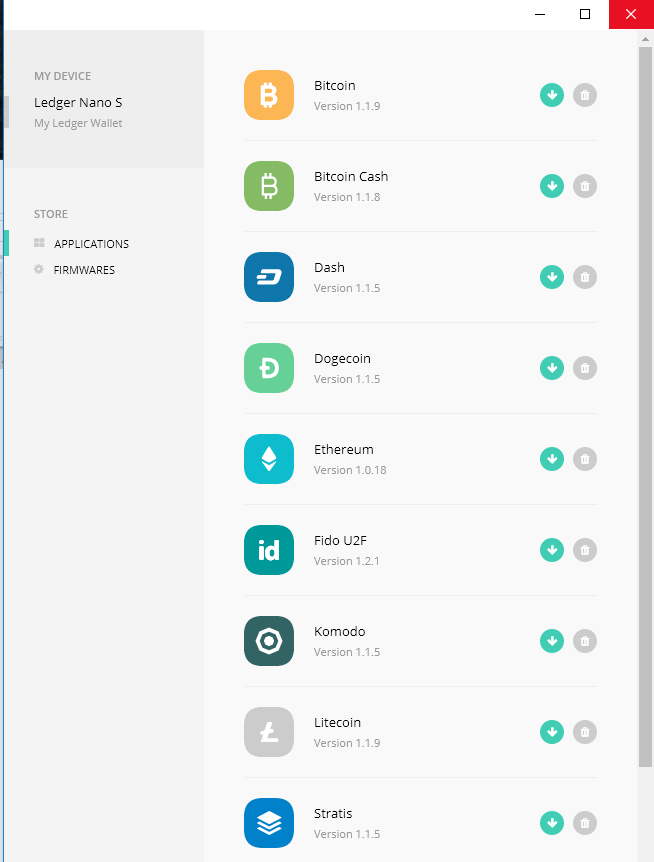Click the scrollbar up arrow
This screenshot has height=862, width=654.
(645, 39)
